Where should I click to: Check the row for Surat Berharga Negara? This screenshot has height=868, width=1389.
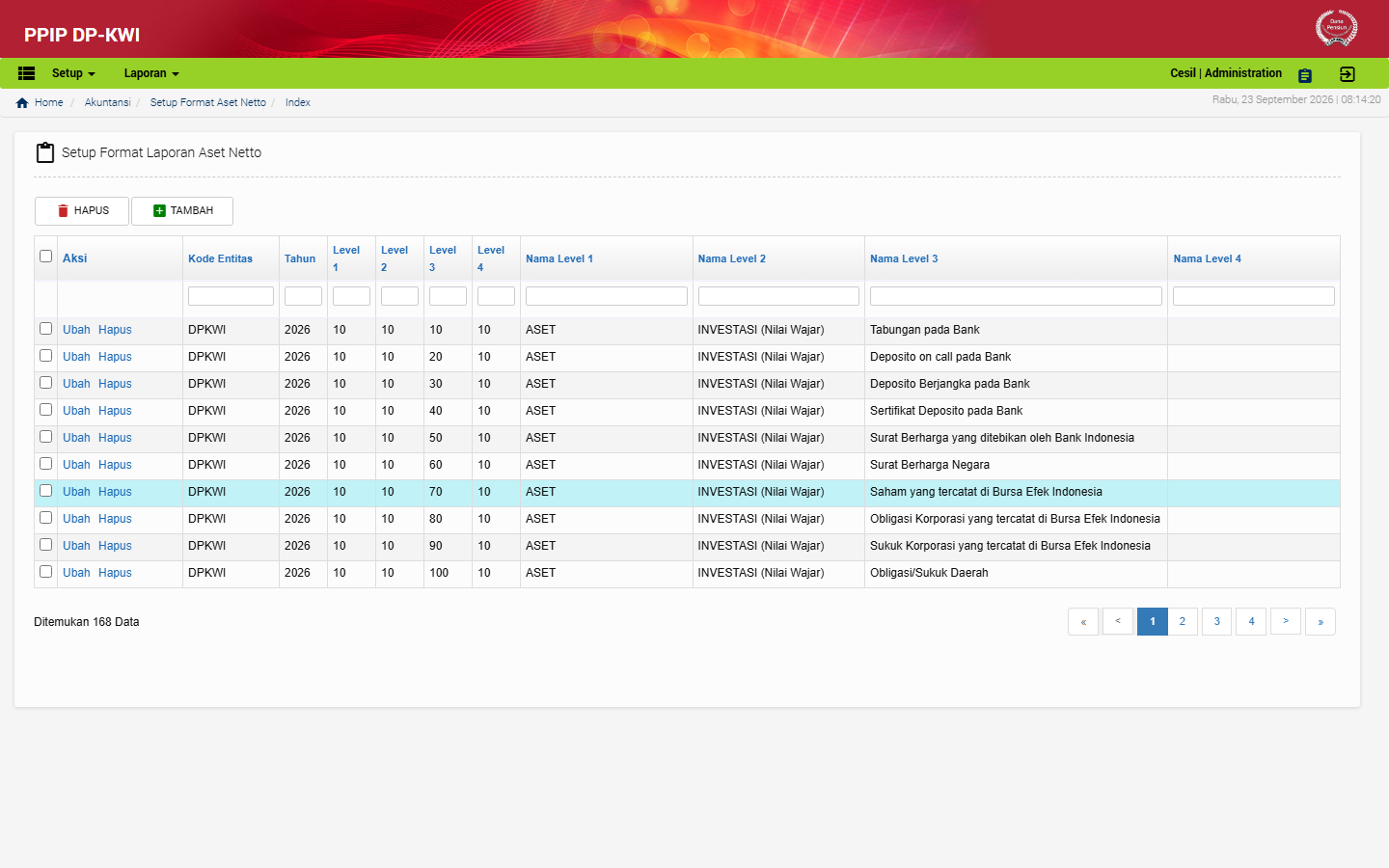pyautogui.click(x=45, y=464)
